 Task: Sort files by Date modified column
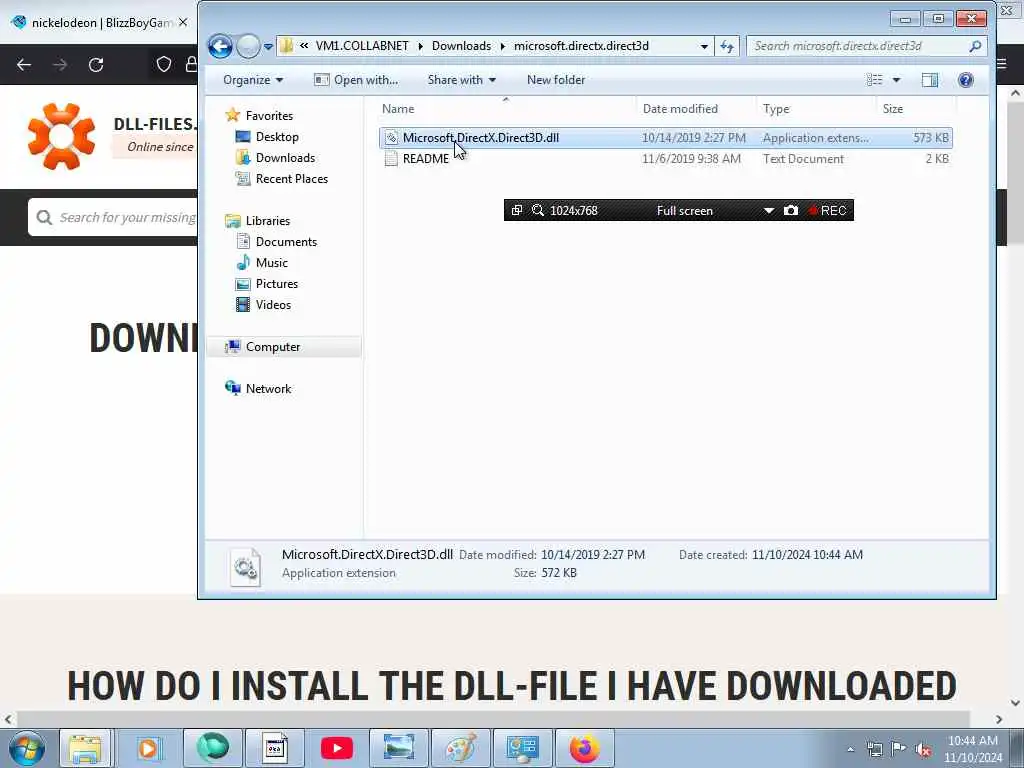click(x=696, y=109)
